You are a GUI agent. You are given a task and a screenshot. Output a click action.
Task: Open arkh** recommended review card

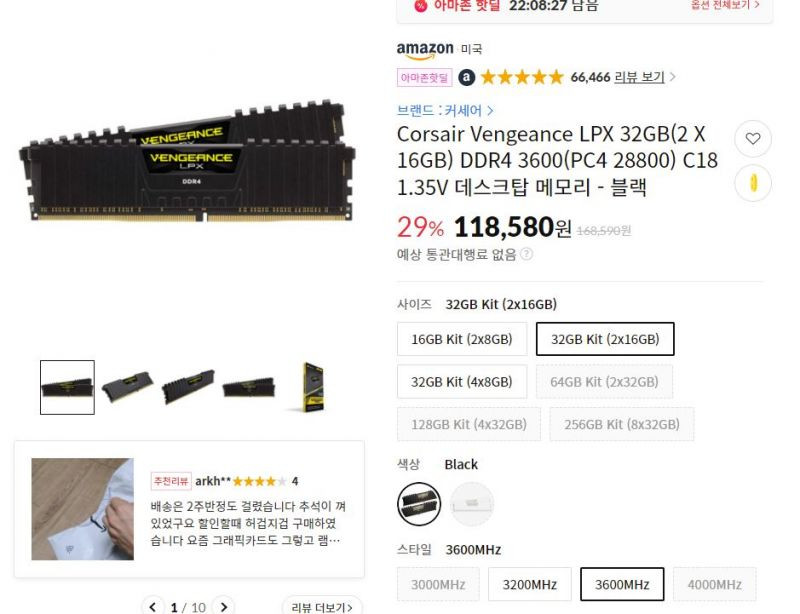pyautogui.click(x=189, y=509)
